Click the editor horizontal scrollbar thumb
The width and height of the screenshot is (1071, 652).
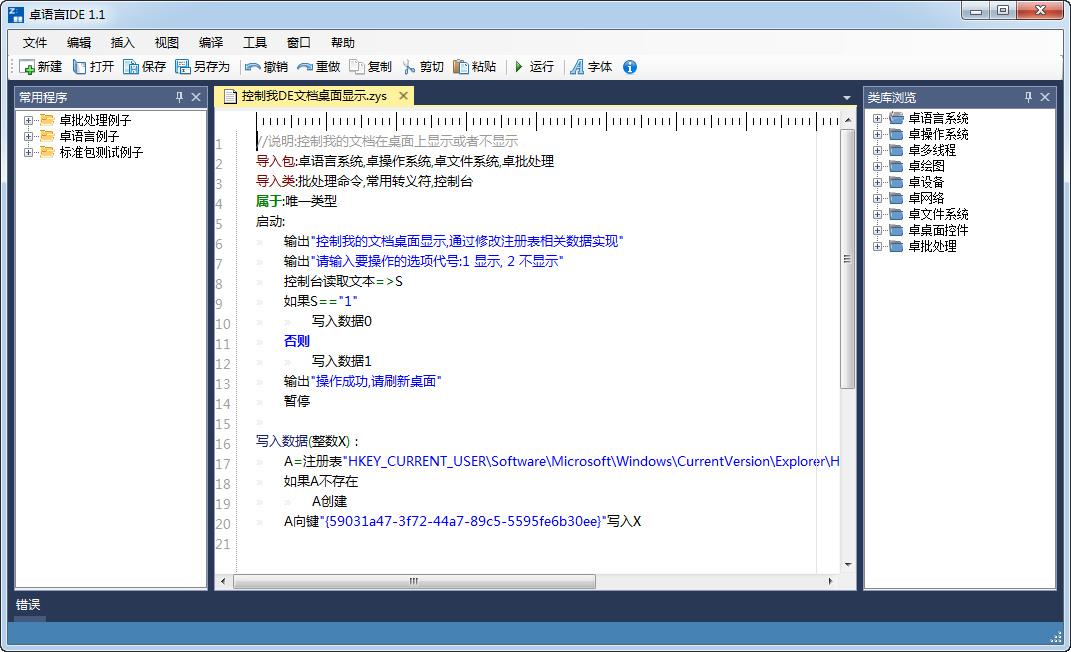[414, 582]
